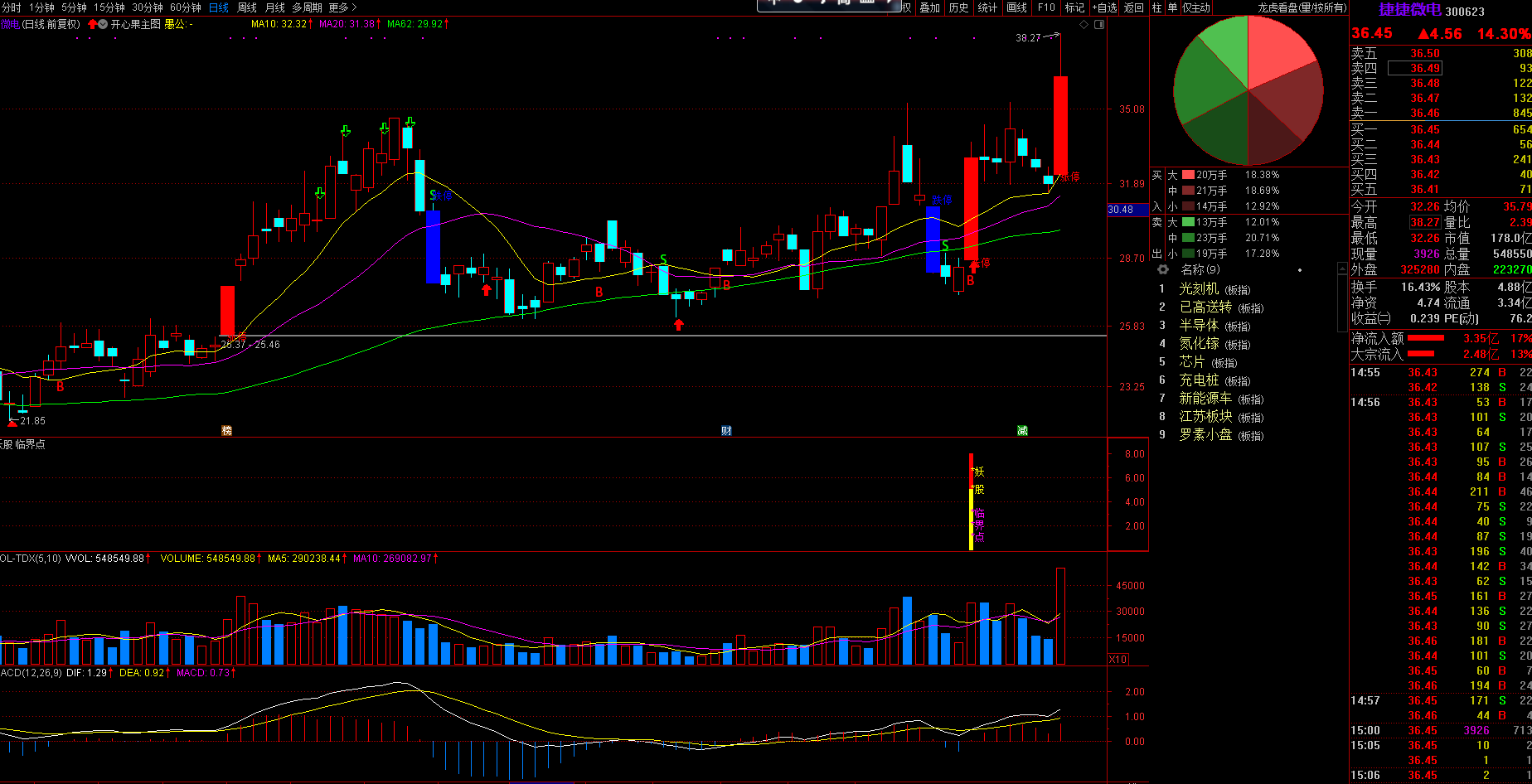Open the 多周期 multi-period view
Image resolution: width=1532 pixels, height=784 pixels.
pyautogui.click(x=307, y=7)
